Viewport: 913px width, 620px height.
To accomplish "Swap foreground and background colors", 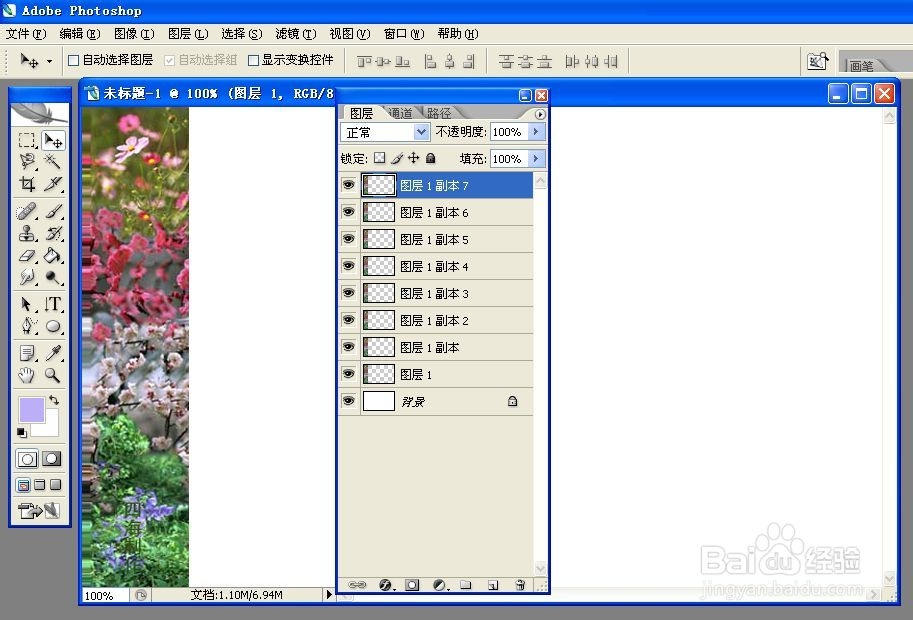I will 54,400.
